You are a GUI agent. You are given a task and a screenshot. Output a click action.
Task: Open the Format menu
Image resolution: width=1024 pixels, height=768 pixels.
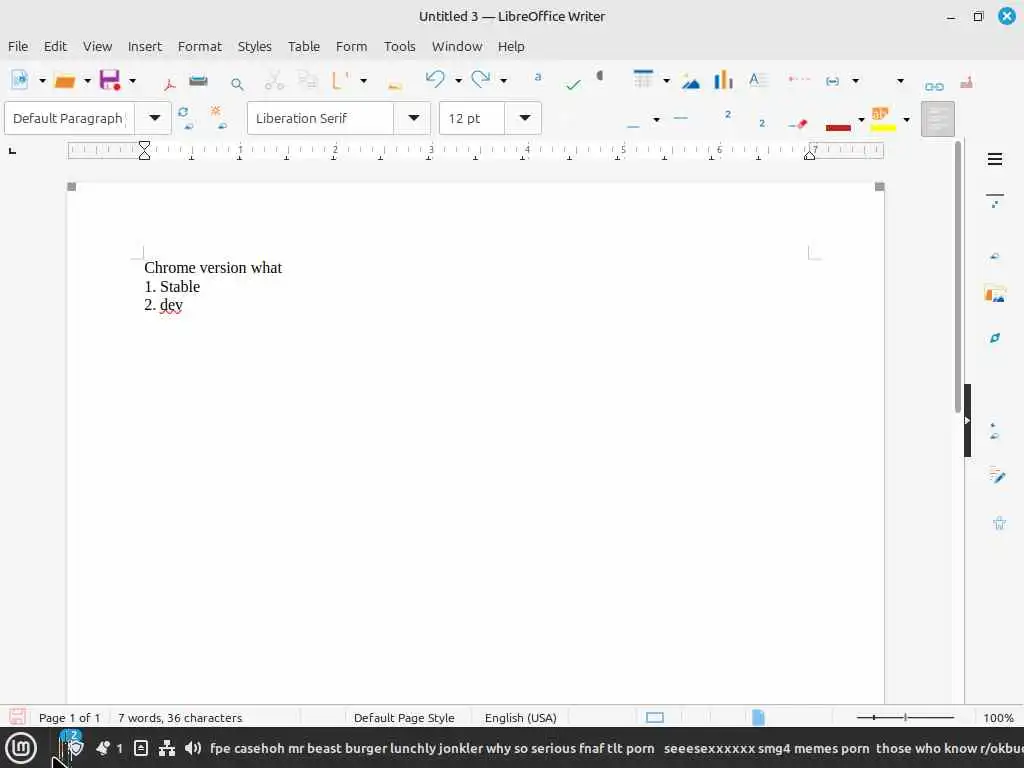(200, 46)
